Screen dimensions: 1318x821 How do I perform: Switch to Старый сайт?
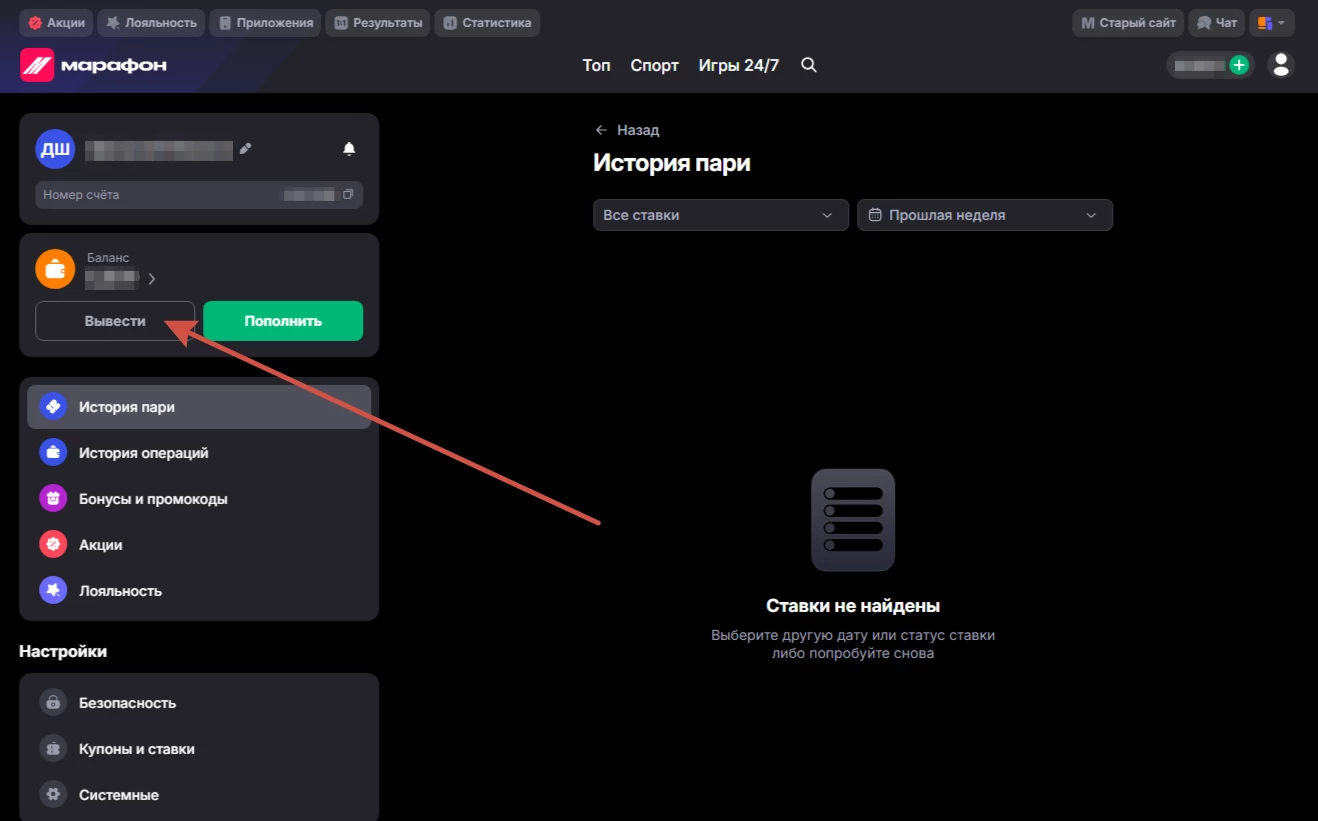click(1128, 22)
